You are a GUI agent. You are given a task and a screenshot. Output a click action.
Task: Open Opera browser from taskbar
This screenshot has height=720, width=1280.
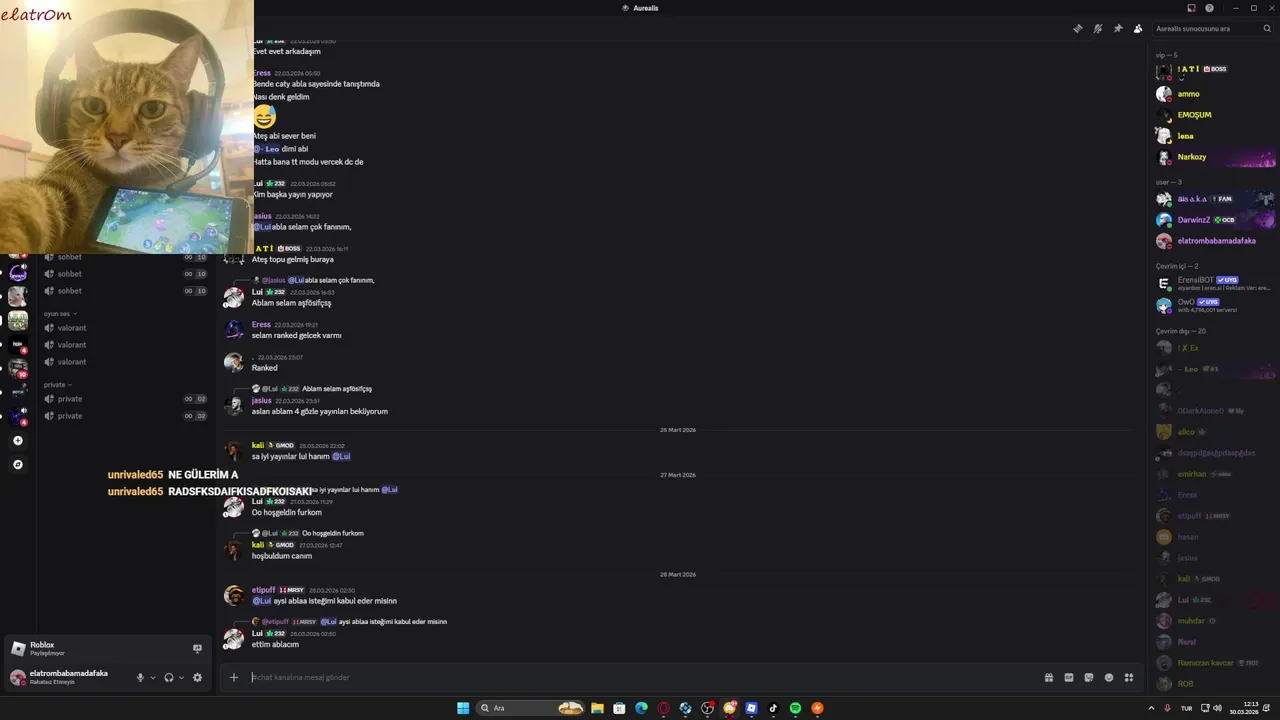tap(663, 708)
